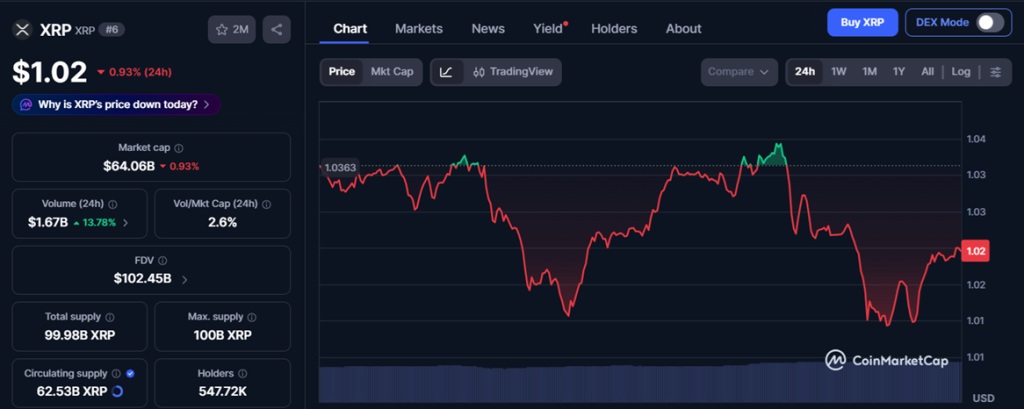The image size is (1024, 409).
Task: Click the #6 rank badge
Action: [112, 29]
